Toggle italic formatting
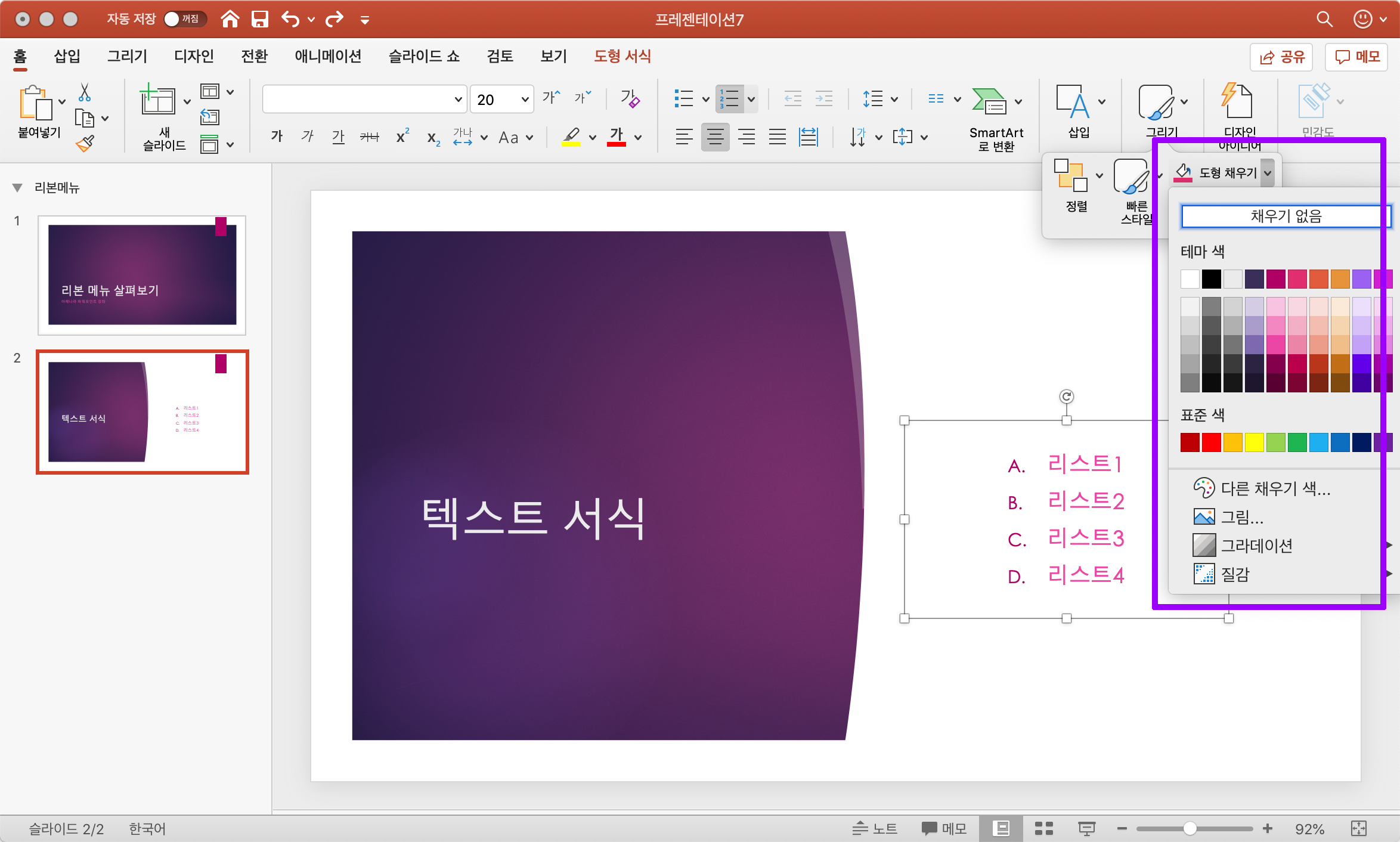This screenshot has width=1400, height=842. coord(307,137)
